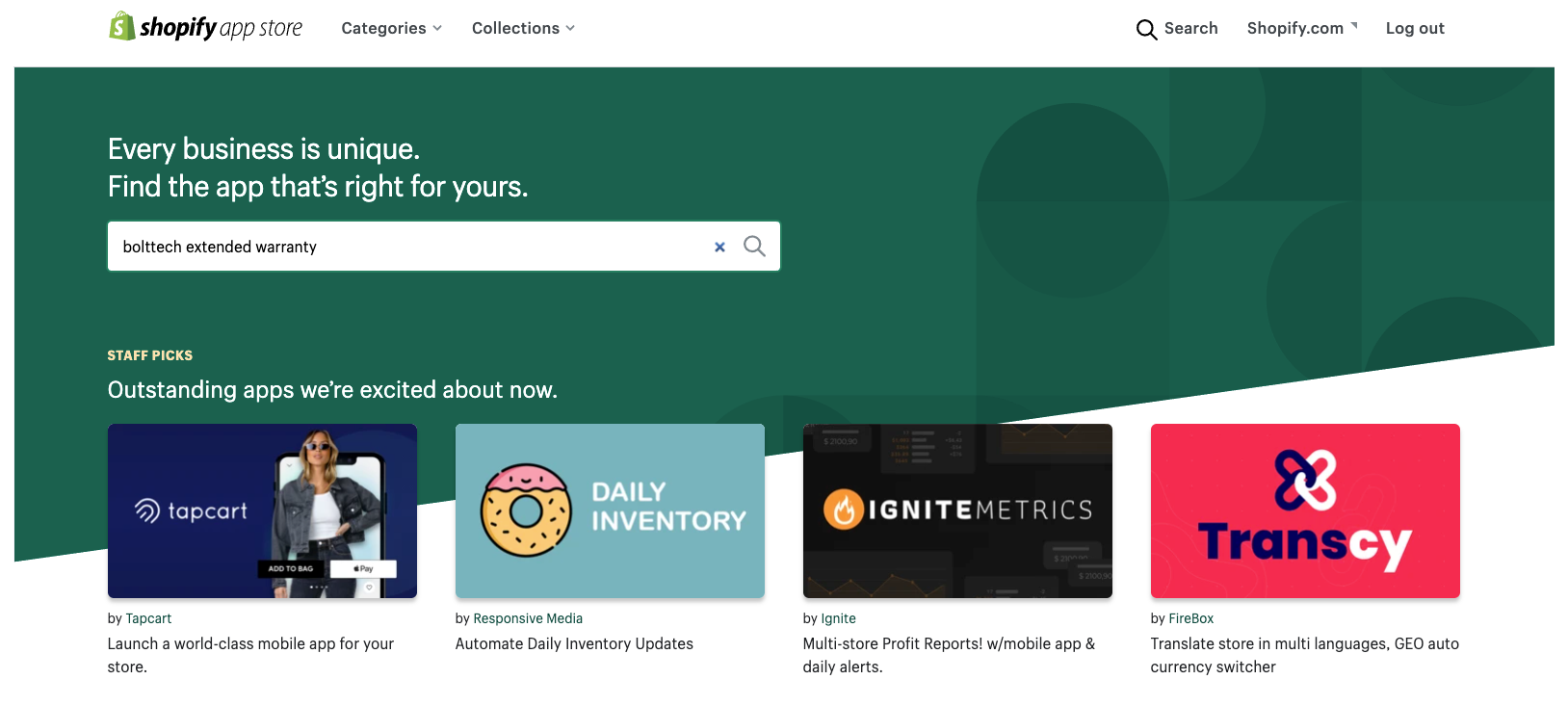Click 'Outstanding apps we're excited about now.' heading
The image size is (1568, 706).
[x=332, y=390]
